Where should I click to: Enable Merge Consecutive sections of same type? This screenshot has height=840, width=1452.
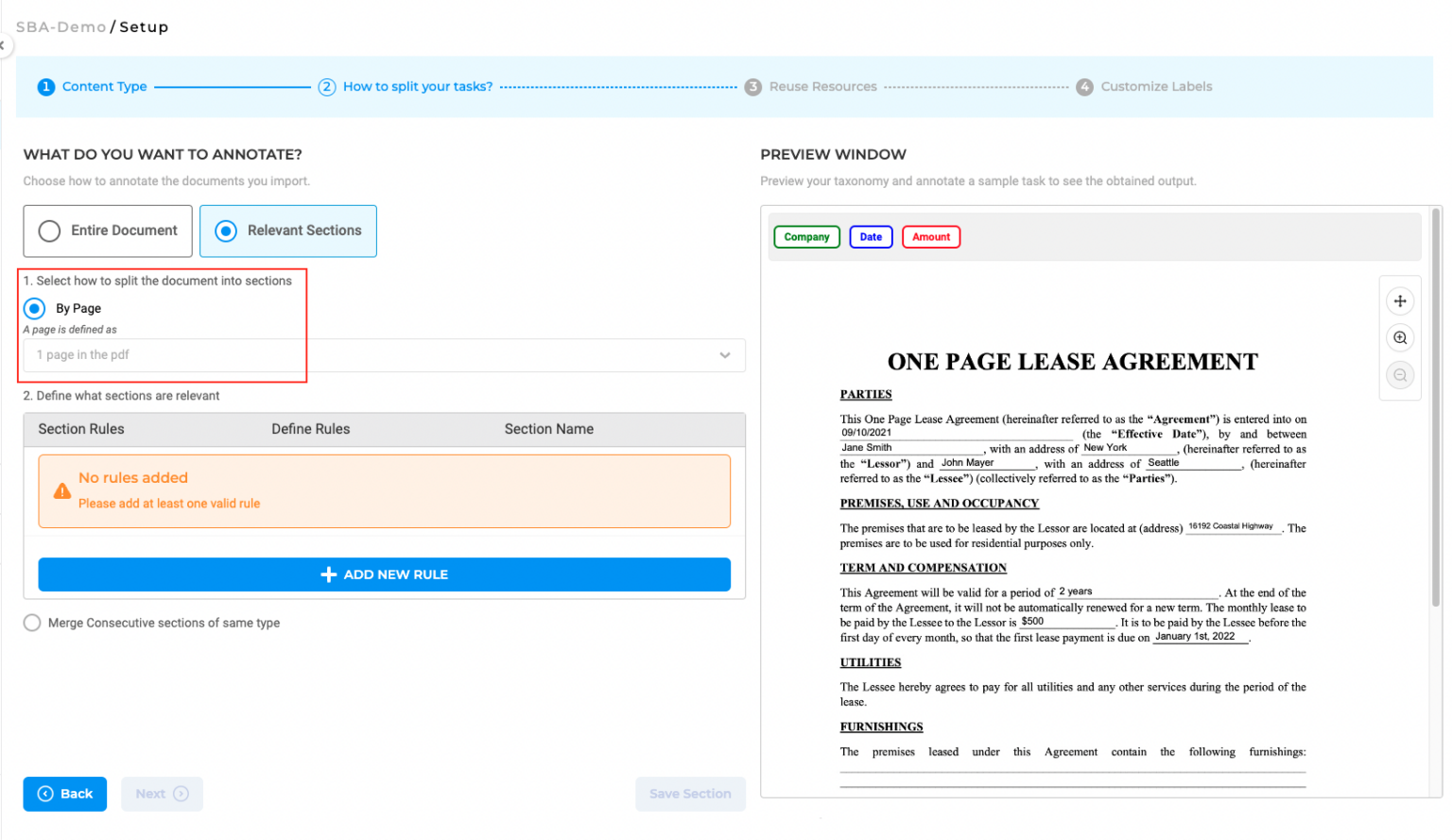pyautogui.click(x=31, y=623)
